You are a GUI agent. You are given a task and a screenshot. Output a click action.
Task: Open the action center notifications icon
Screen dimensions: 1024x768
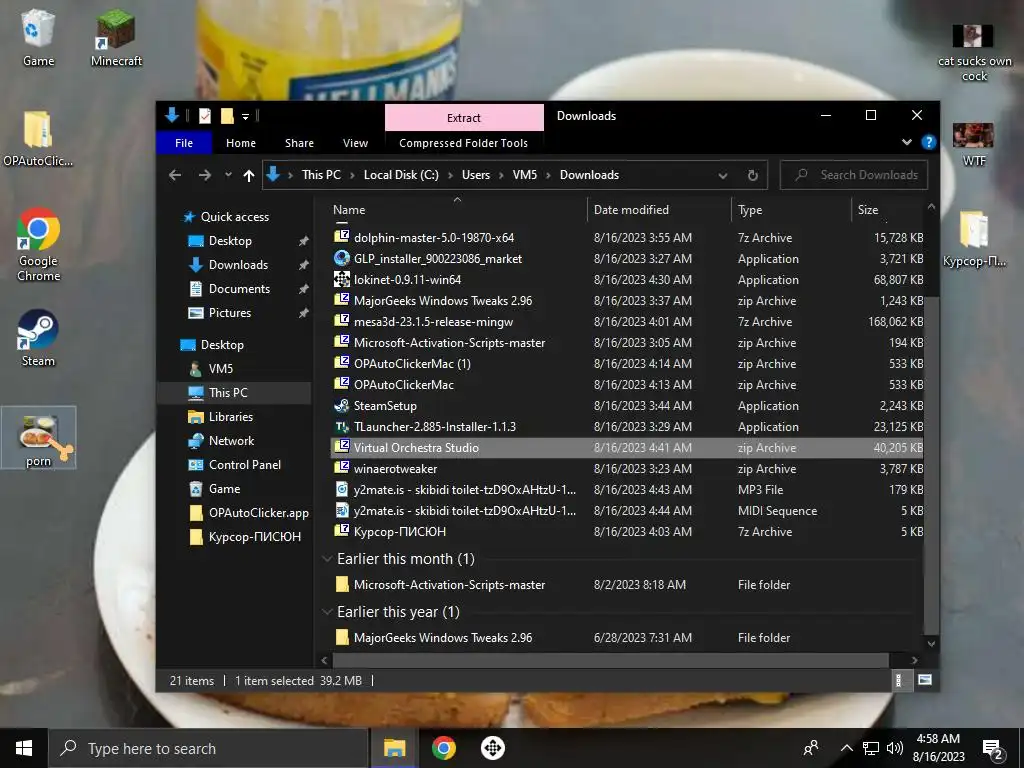click(x=993, y=749)
